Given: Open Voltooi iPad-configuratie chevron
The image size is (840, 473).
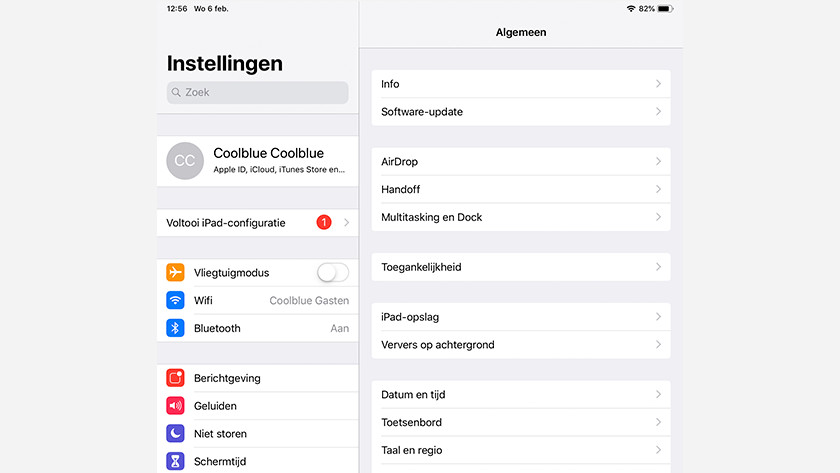Looking at the screenshot, I should click(x=347, y=222).
